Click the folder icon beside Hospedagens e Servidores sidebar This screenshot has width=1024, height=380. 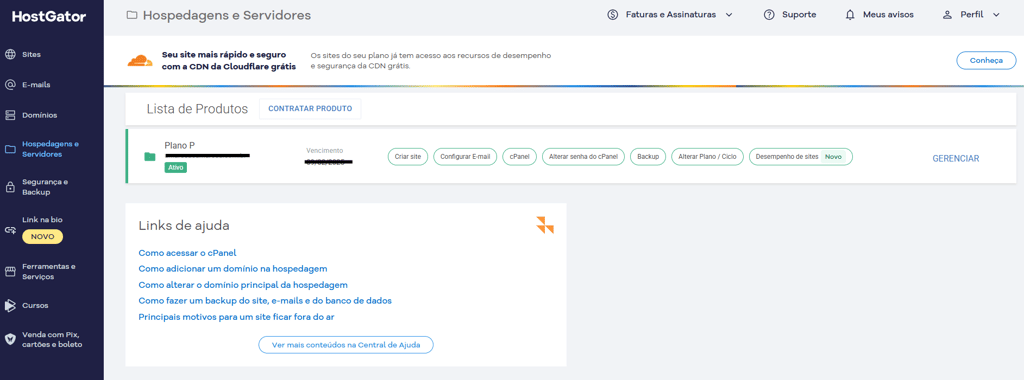pyautogui.click(x=10, y=150)
